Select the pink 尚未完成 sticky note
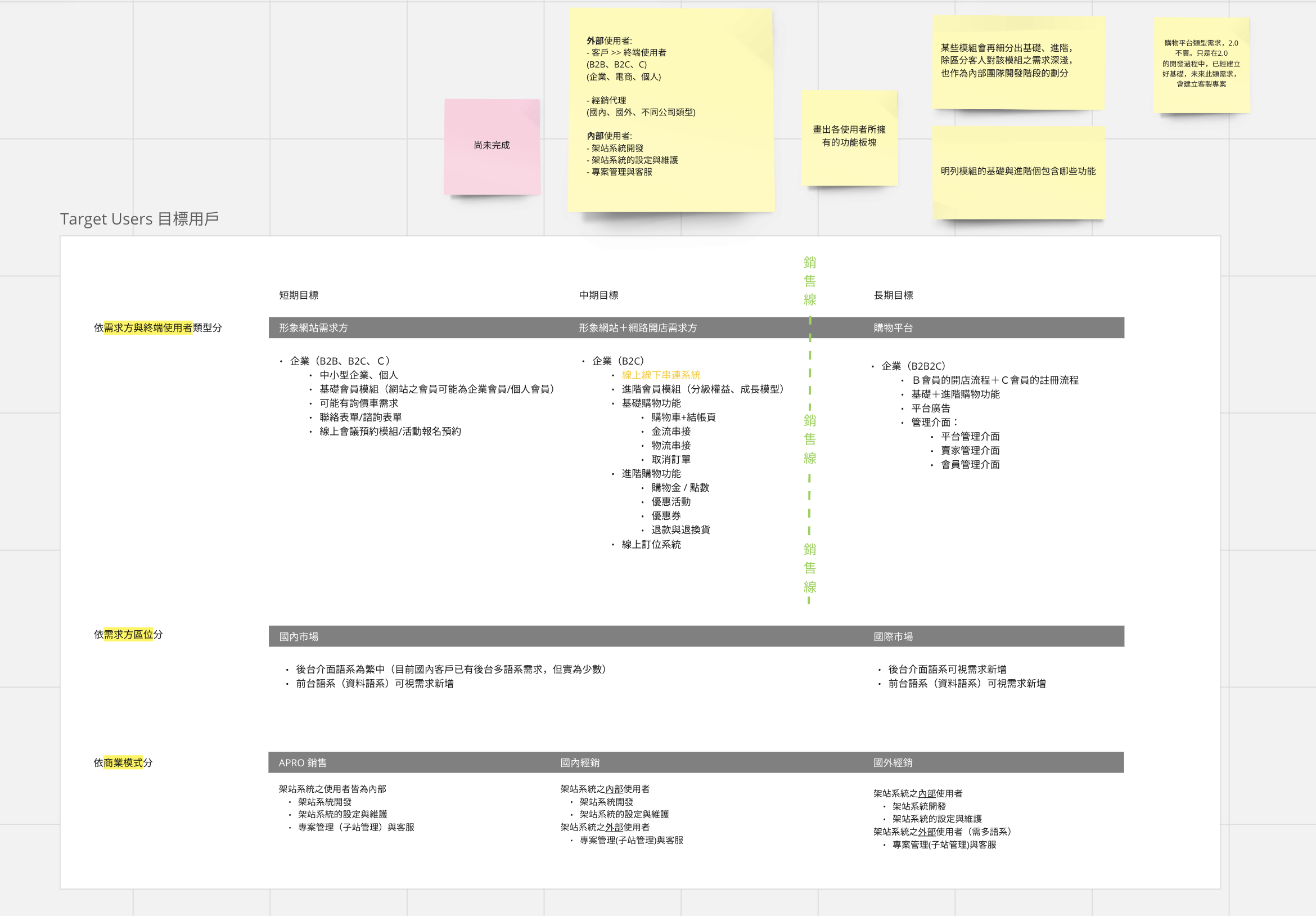The image size is (1316, 916). point(492,146)
